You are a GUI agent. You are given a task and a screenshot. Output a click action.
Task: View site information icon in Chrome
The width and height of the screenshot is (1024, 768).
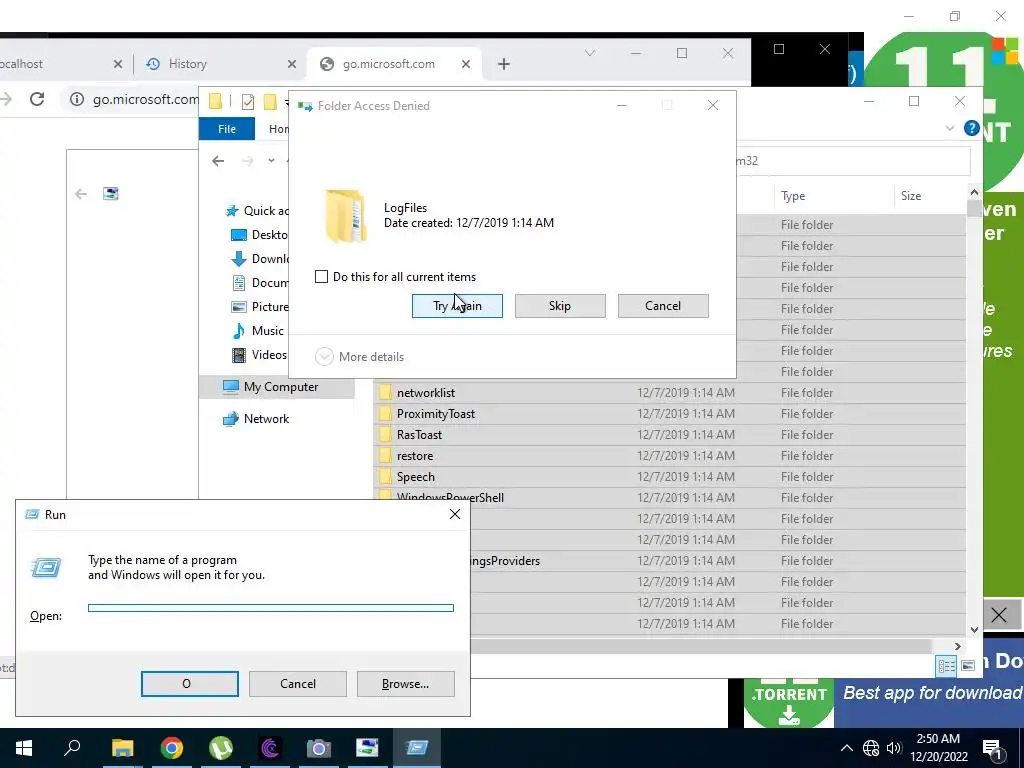click(x=77, y=99)
